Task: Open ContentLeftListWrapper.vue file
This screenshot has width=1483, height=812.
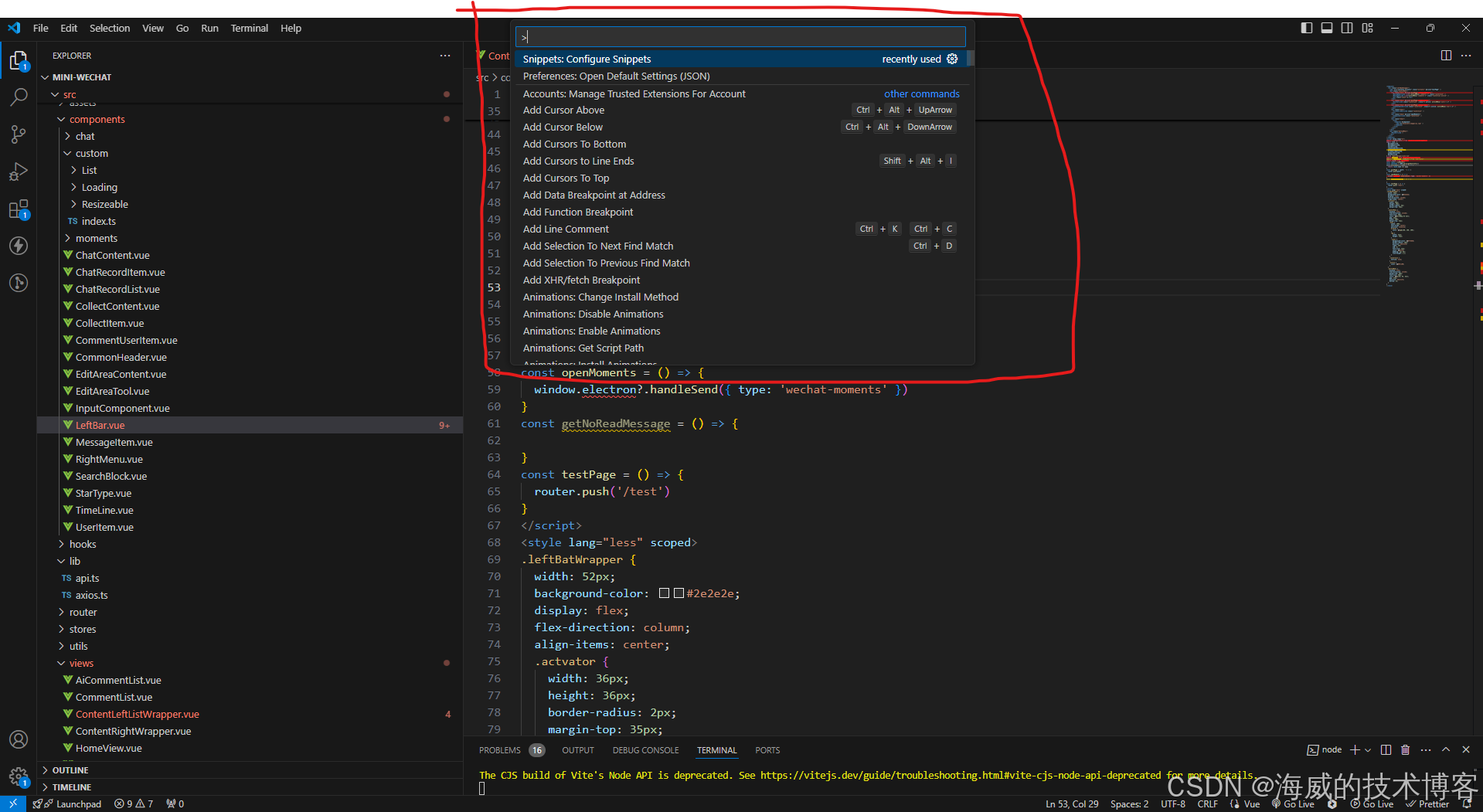Action: (249, 714)
